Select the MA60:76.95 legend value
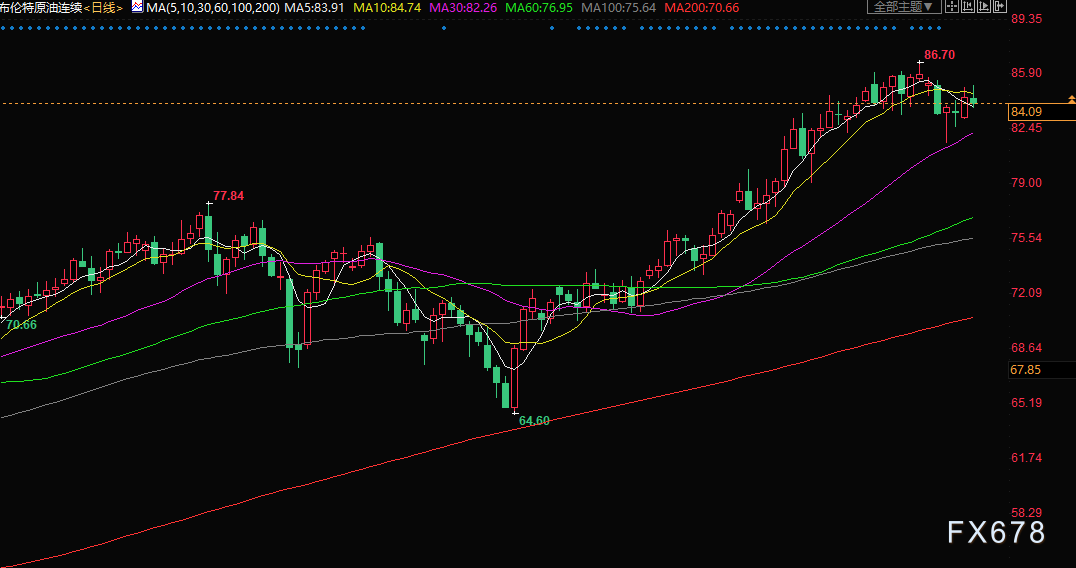This screenshot has height=568, width=1076. point(539,8)
